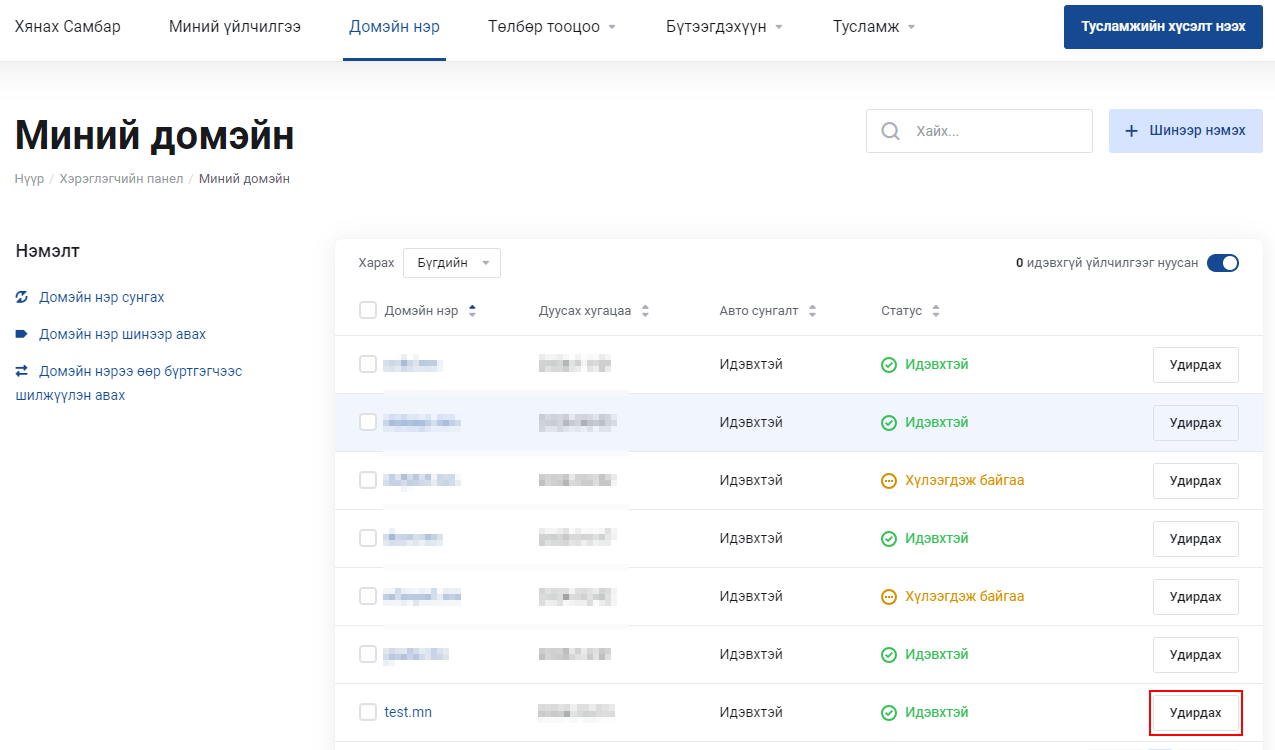Screen dimensions: 1275x750
Task: Click the Идэвхтэй status text in test.mn row
Action: pyautogui.click(x=937, y=713)
